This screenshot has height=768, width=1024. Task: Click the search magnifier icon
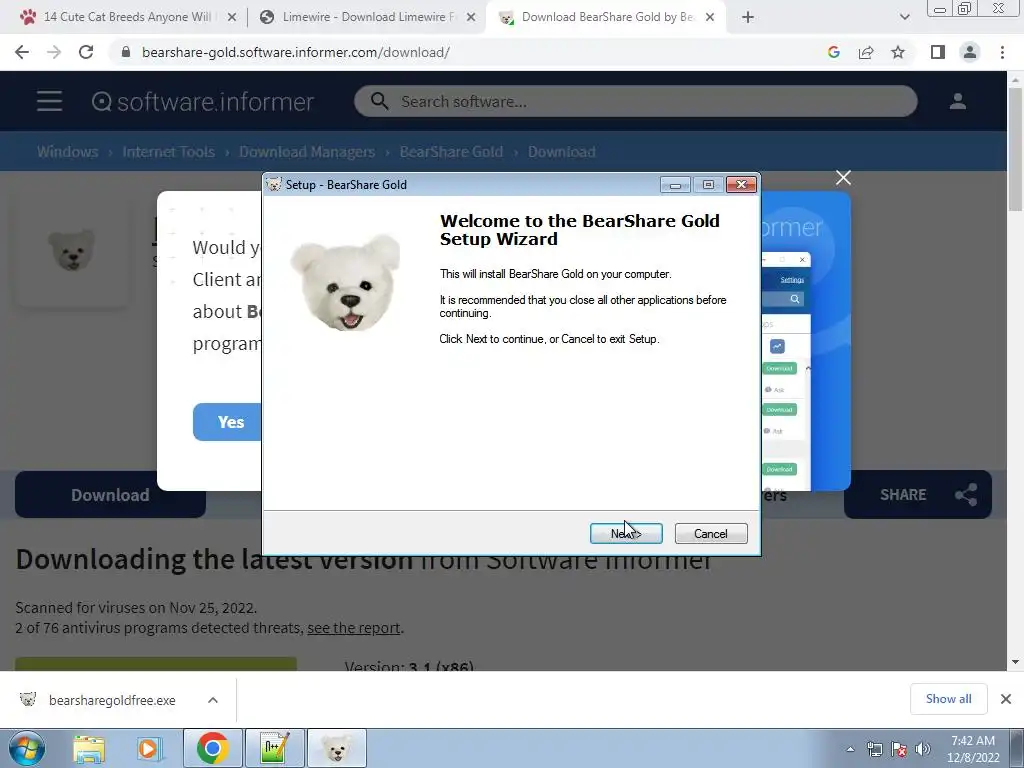(x=379, y=101)
